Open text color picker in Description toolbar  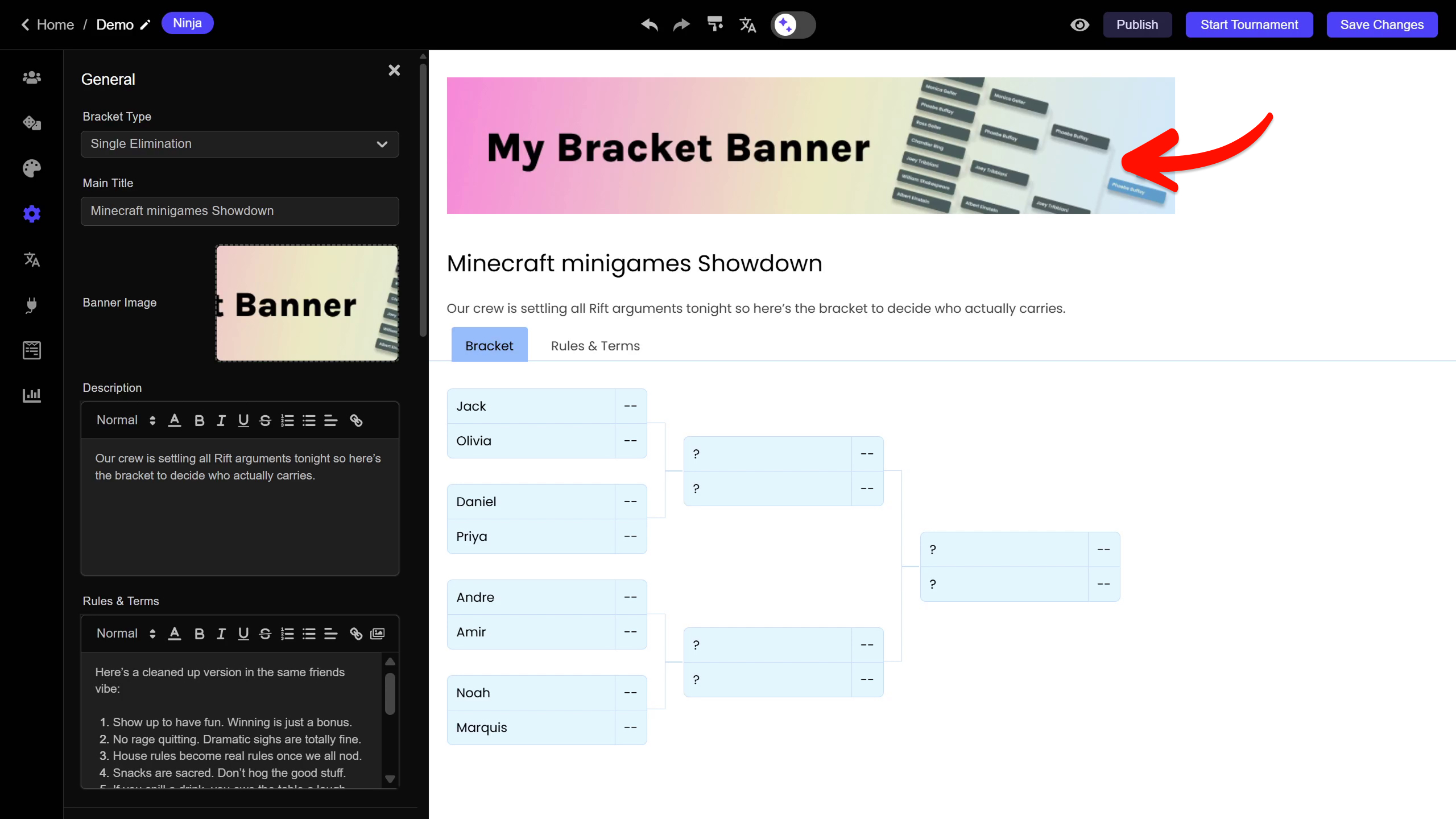(x=175, y=420)
